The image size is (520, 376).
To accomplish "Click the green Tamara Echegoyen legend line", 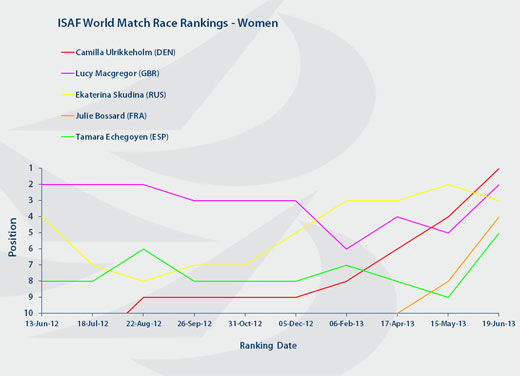I will [68, 137].
